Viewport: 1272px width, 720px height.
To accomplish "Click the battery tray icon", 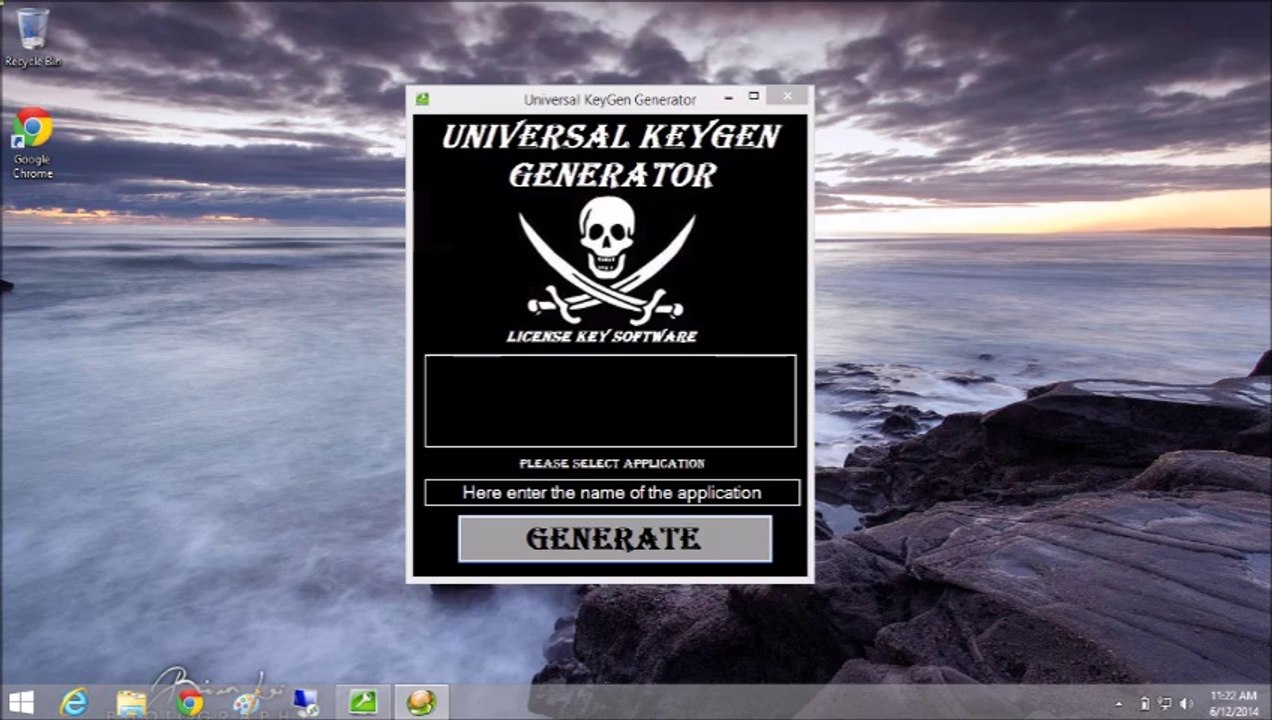I will pos(1146,704).
